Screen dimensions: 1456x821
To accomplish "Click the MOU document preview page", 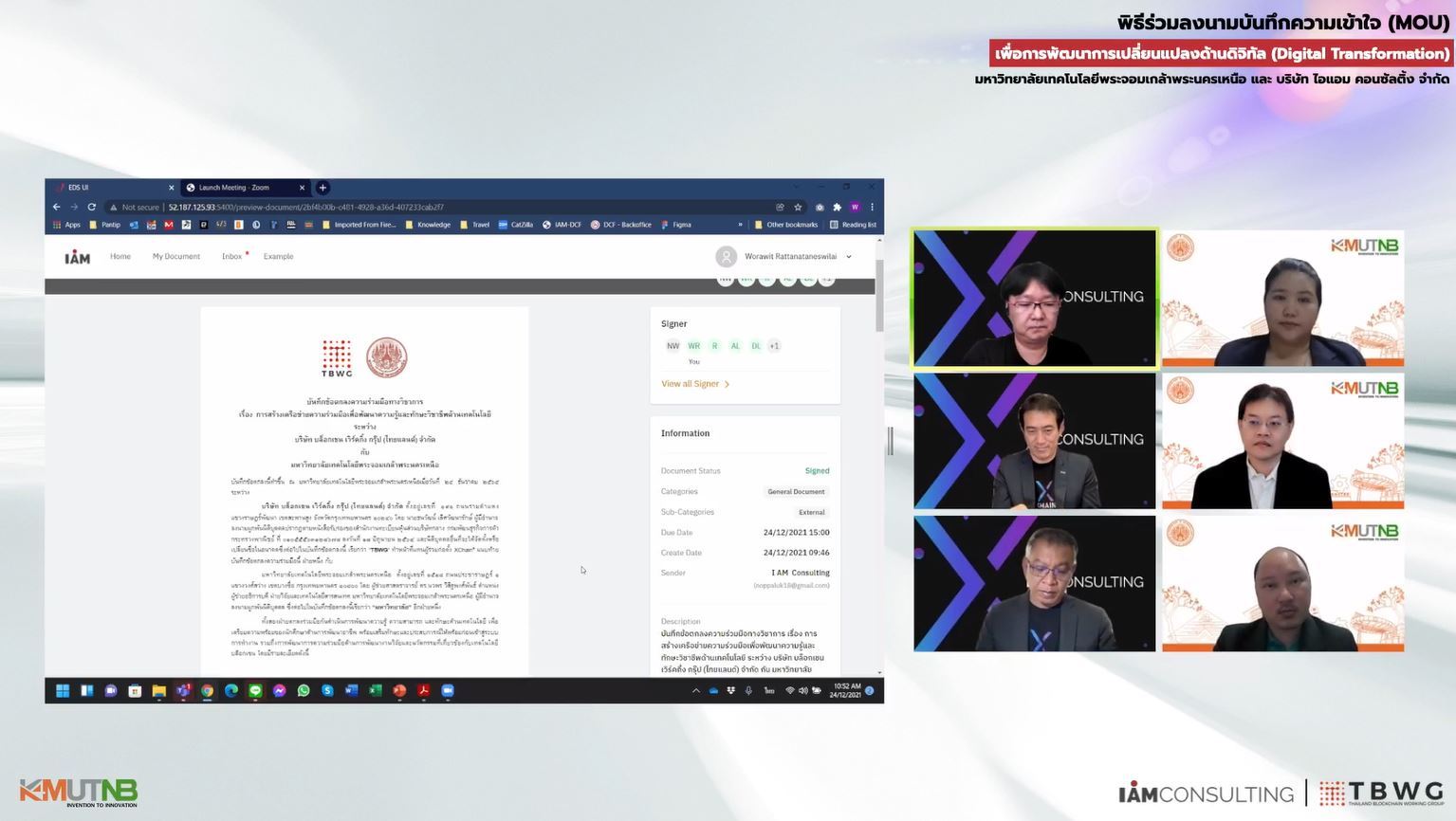I will coord(364,491).
